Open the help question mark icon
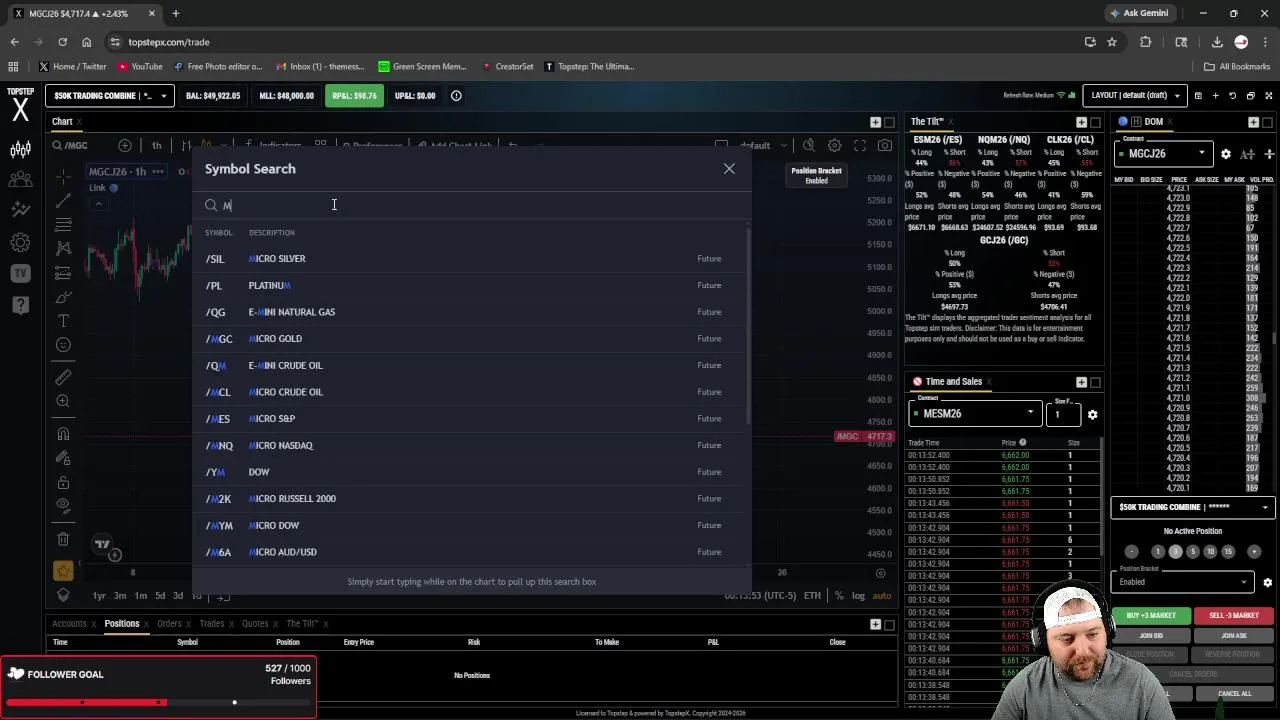 20,304
